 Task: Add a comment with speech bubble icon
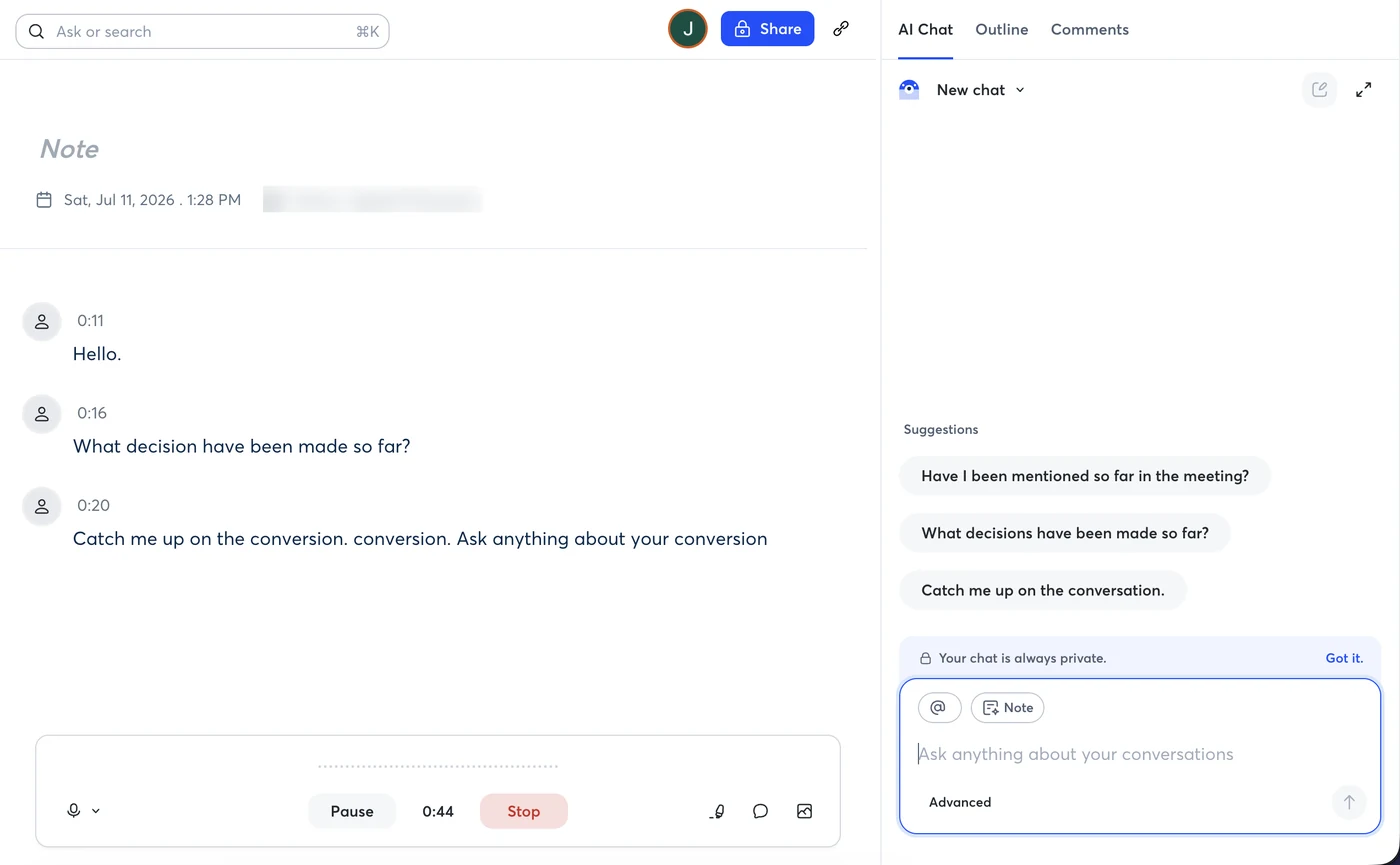760,811
